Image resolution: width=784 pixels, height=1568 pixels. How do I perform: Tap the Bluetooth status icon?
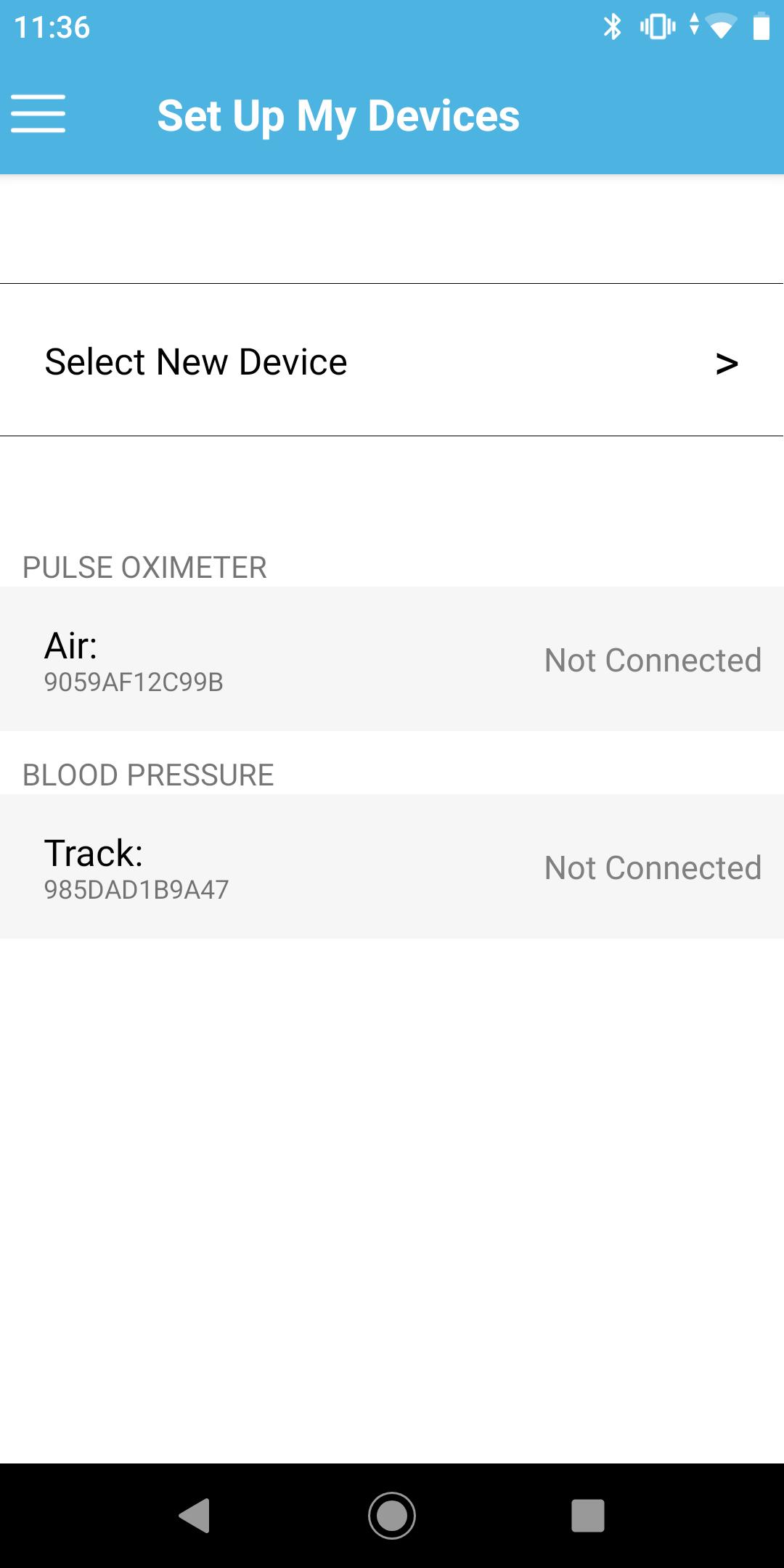click(x=613, y=28)
